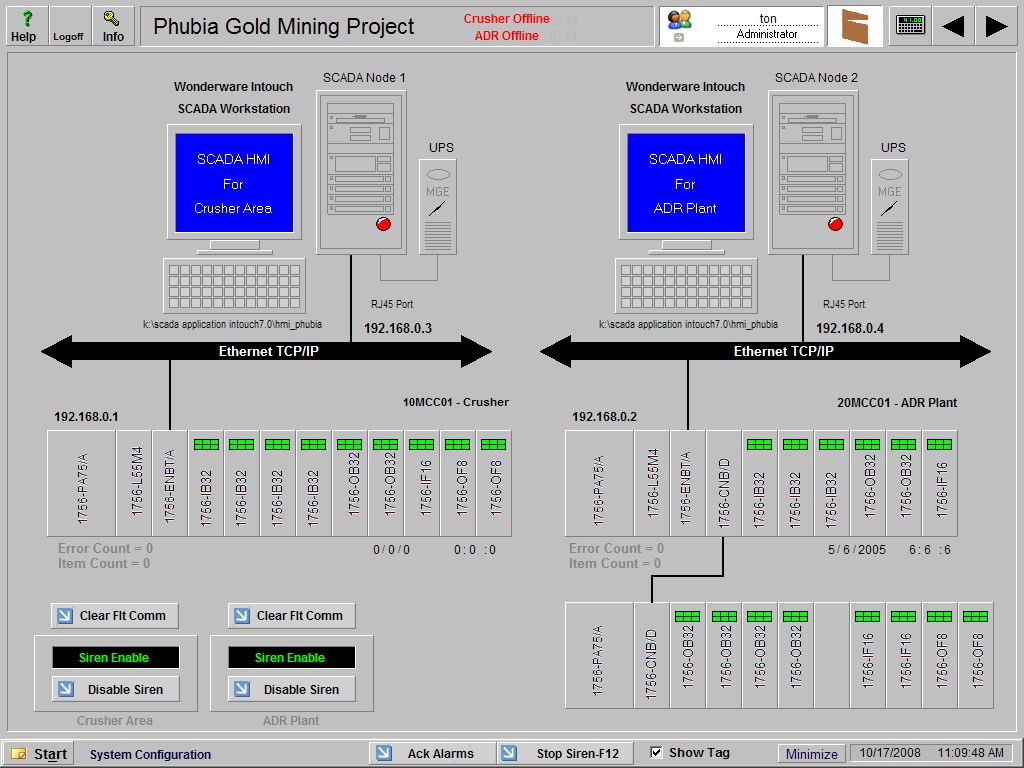Viewport: 1024px width, 768px height.
Task: Toggle the Show Tag checkbox
Action: (x=656, y=751)
